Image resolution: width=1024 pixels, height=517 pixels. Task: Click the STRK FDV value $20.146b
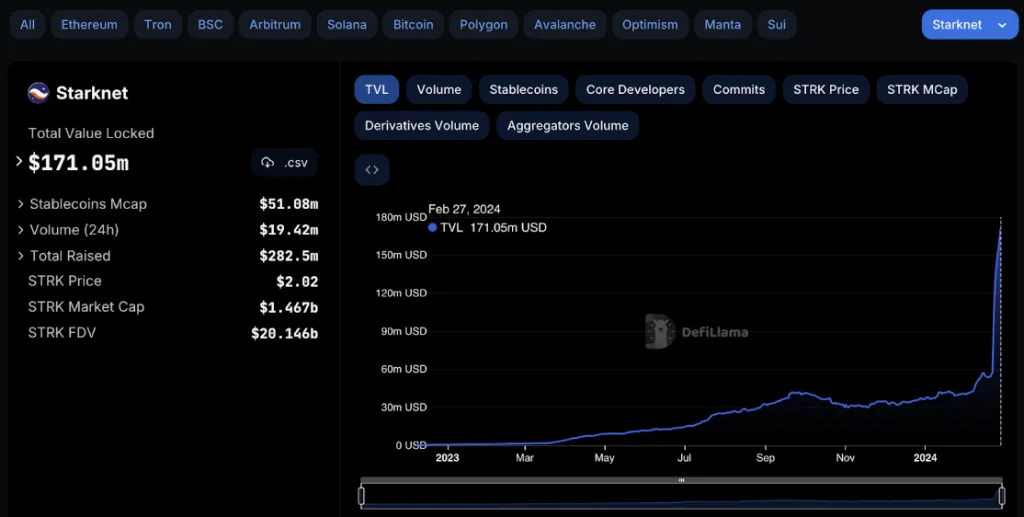(285, 334)
